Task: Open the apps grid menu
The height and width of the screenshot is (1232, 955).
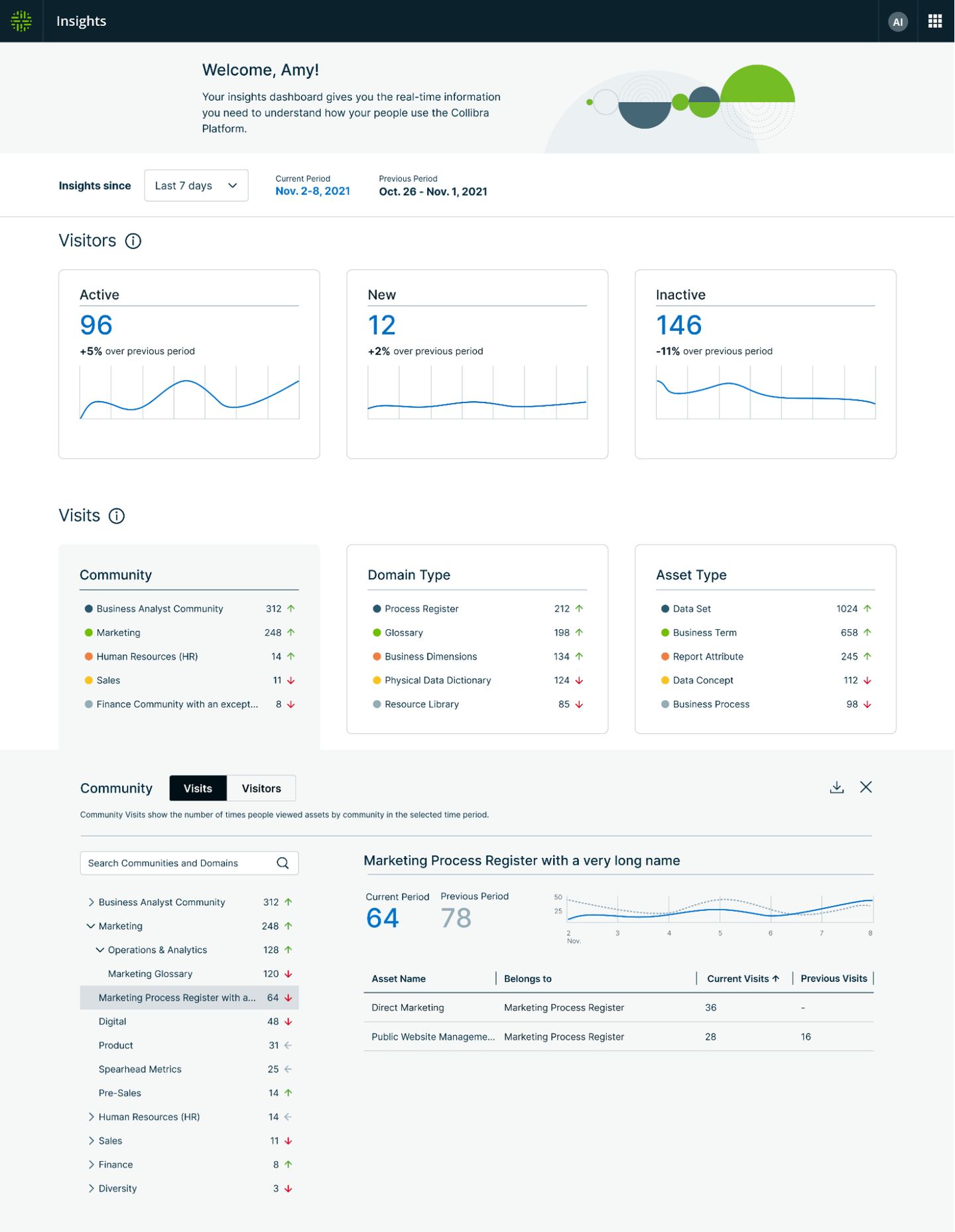Action: coord(935,21)
